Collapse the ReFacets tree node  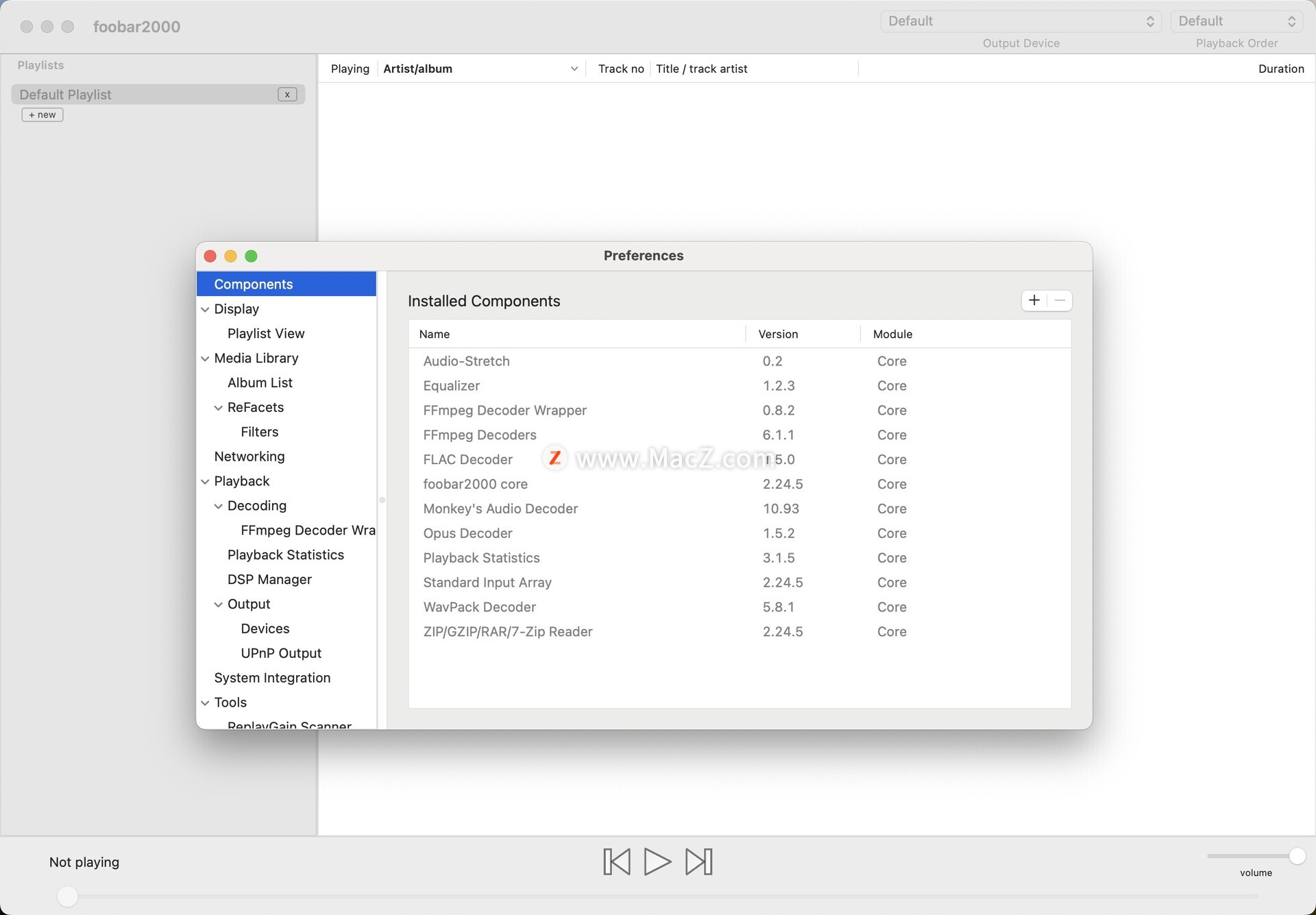tap(218, 408)
